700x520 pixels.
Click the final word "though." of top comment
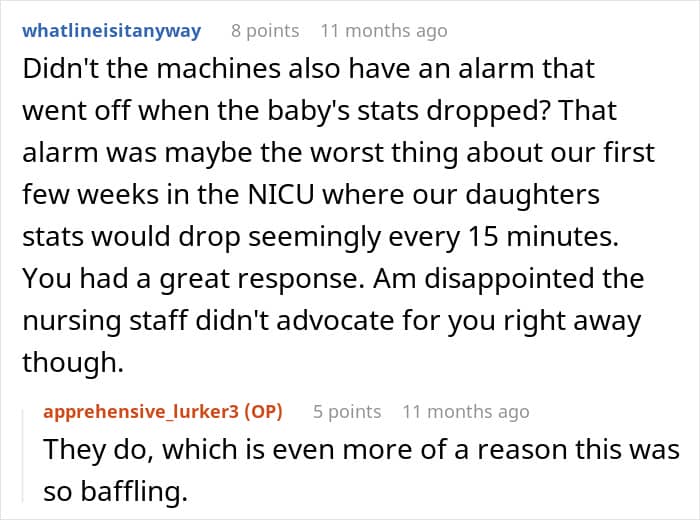click(73, 362)
